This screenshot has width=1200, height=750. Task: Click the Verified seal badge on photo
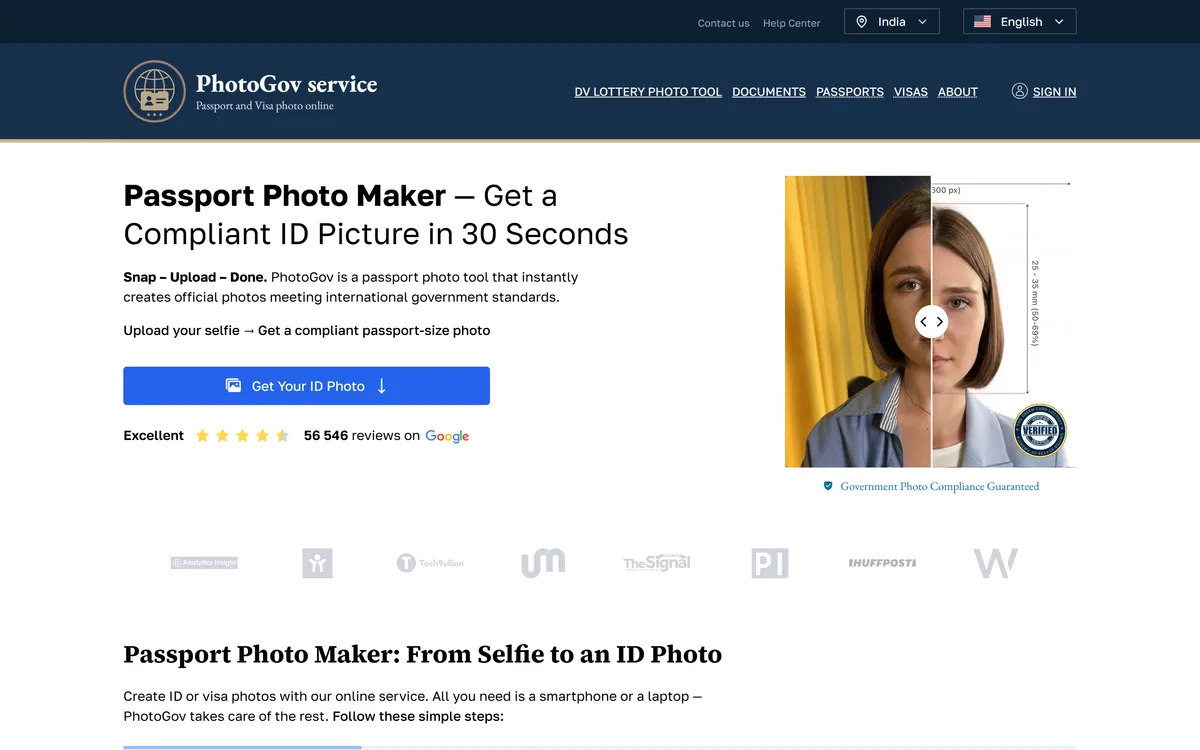(1040, 432)
